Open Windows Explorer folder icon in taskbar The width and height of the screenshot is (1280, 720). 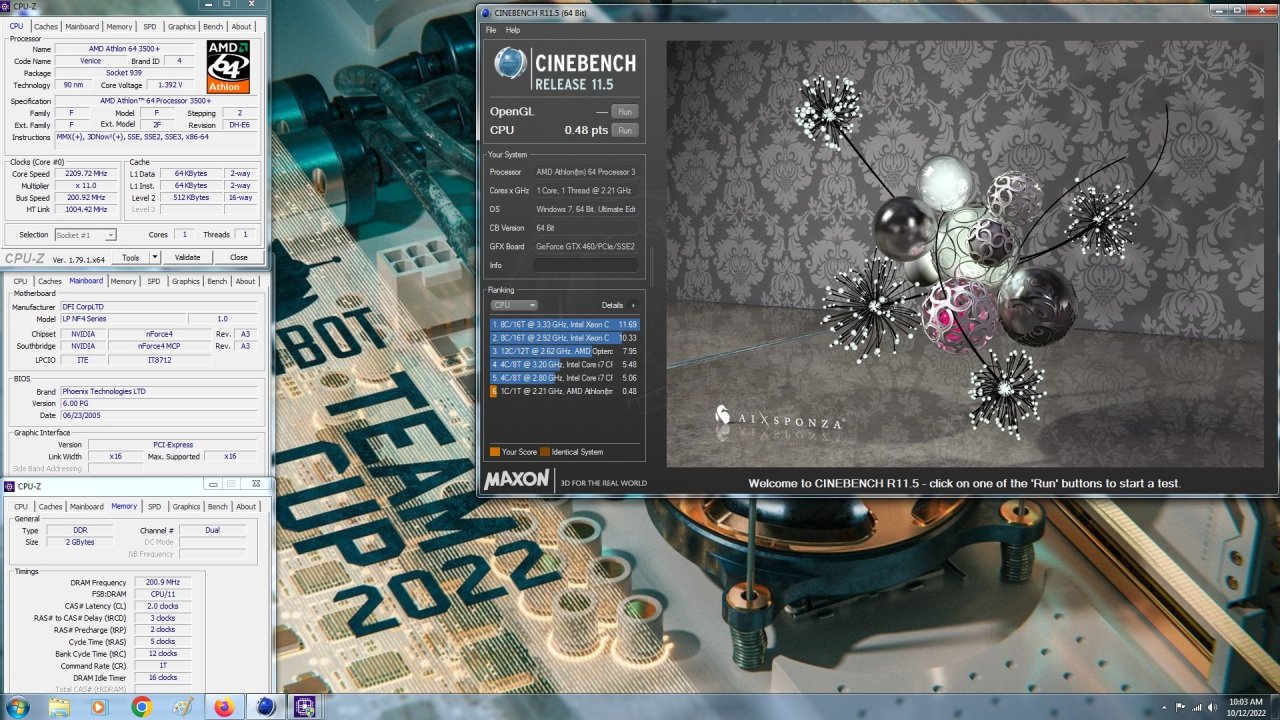[59, 707]
